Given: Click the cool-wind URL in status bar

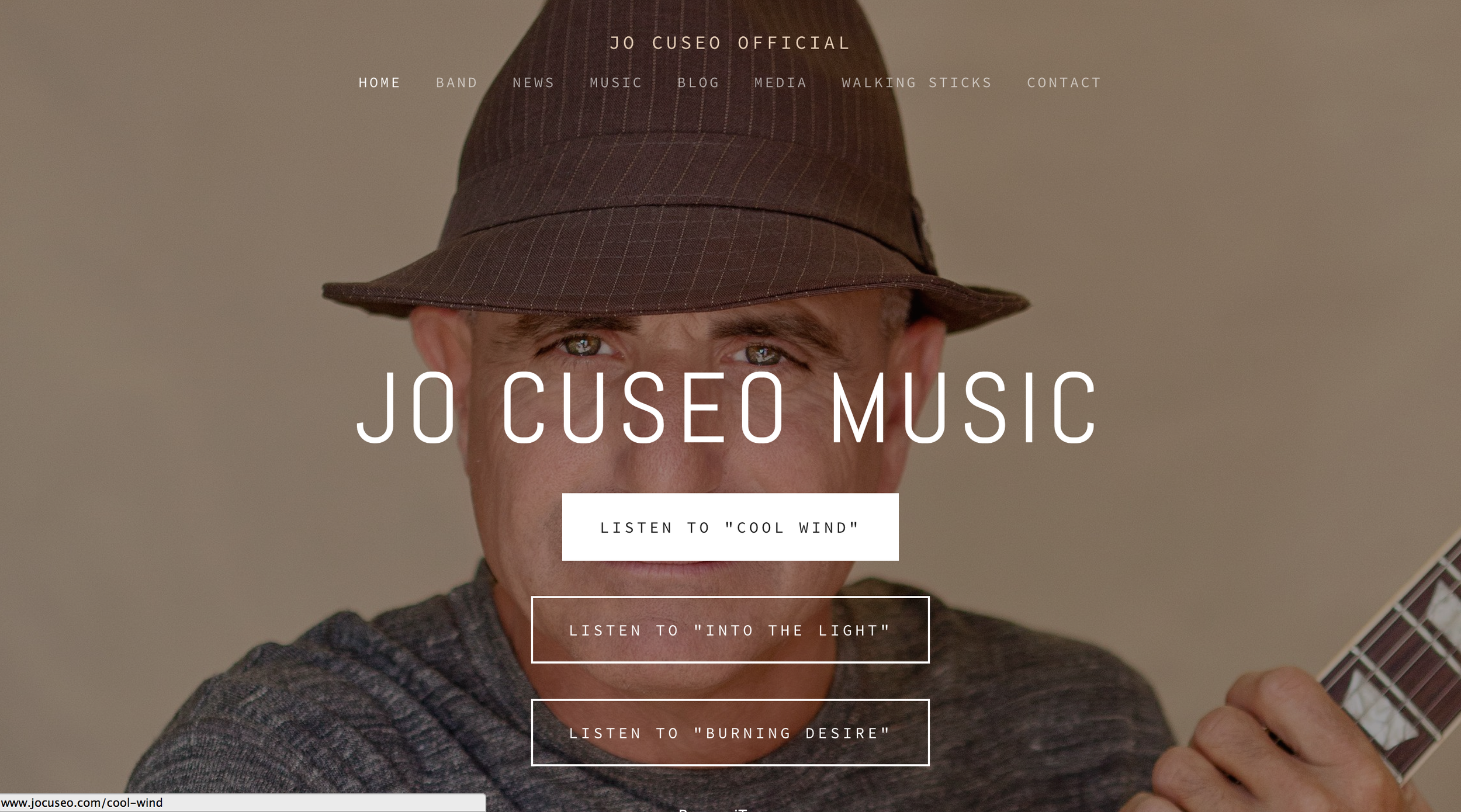Looking at the screenshot, I should (x=82, y=803).
